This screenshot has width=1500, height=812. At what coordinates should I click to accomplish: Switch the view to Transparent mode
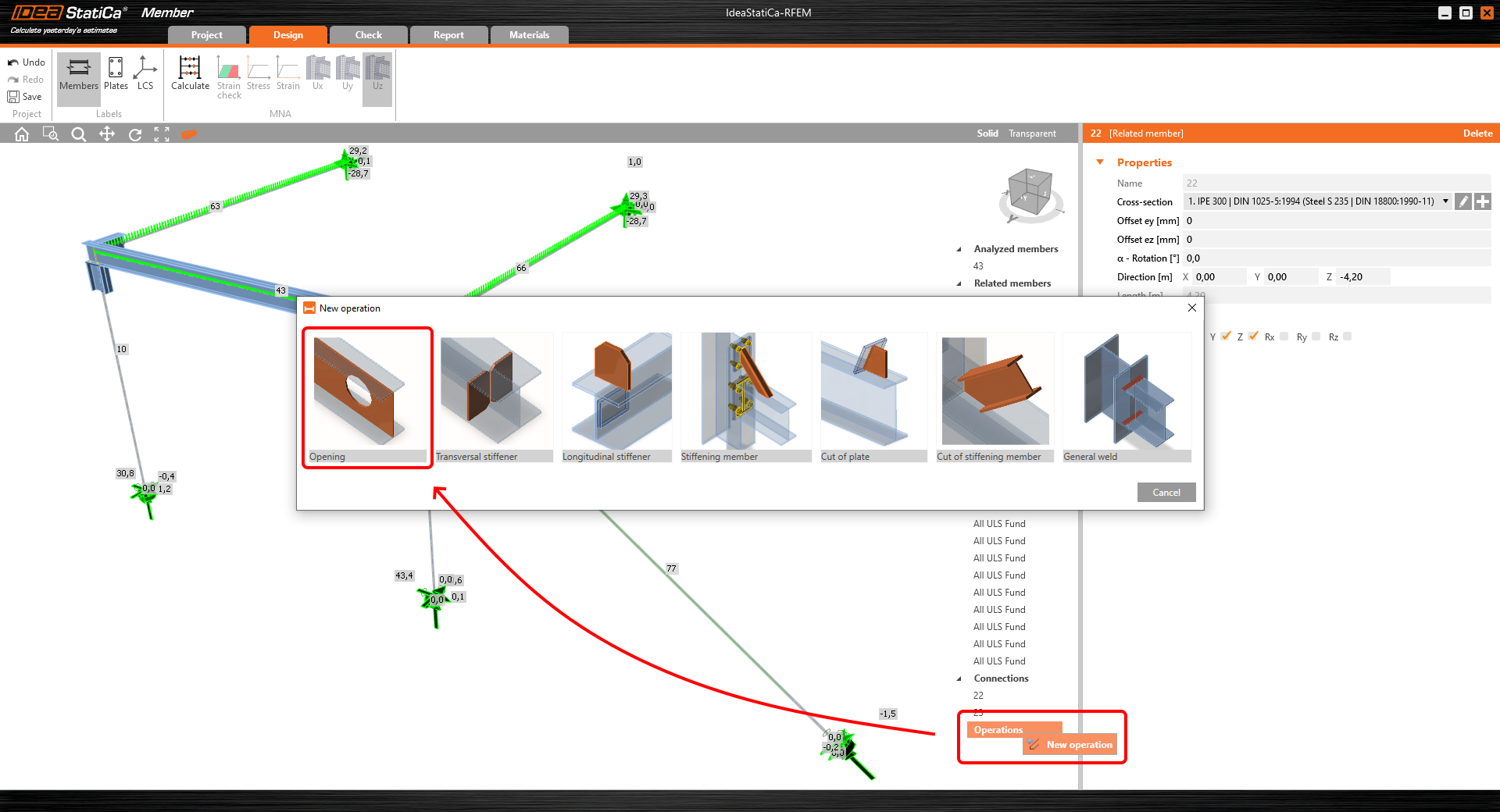click(x=1032, y=134)
